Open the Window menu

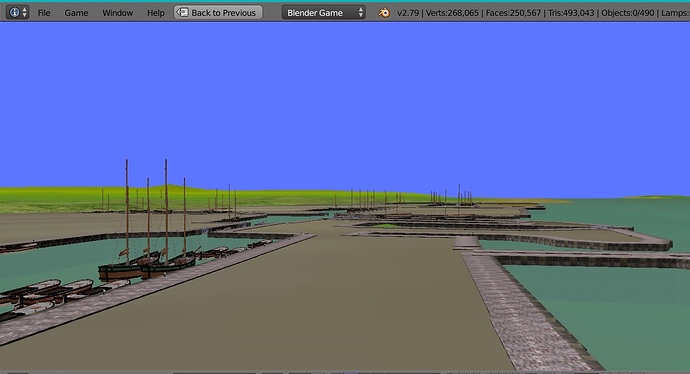(117, 13)
